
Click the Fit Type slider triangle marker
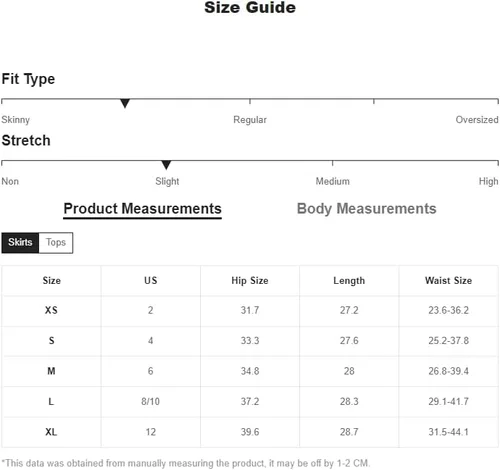tap(125, 103)
